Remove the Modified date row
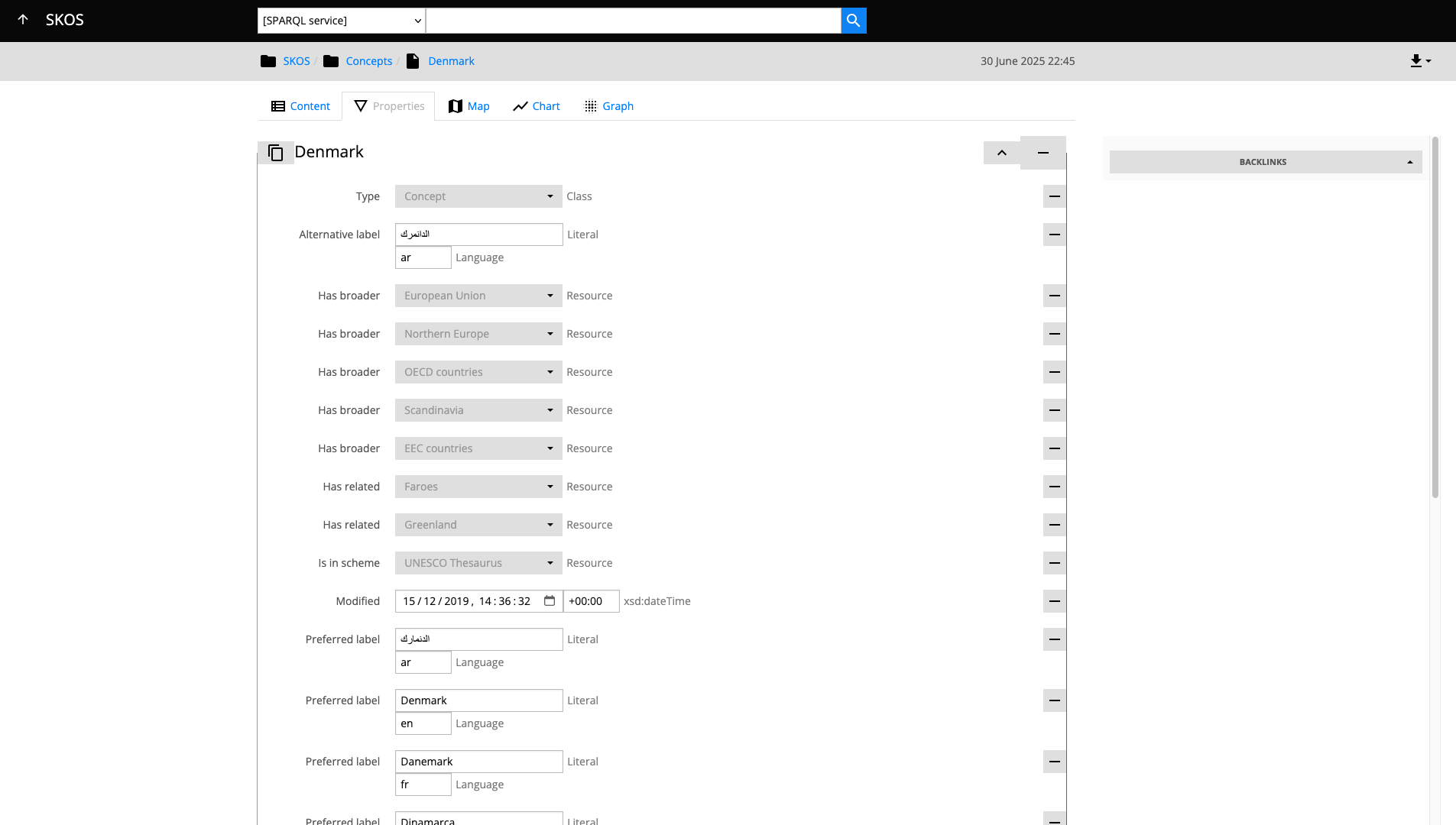 click(x=1055, y=601)
